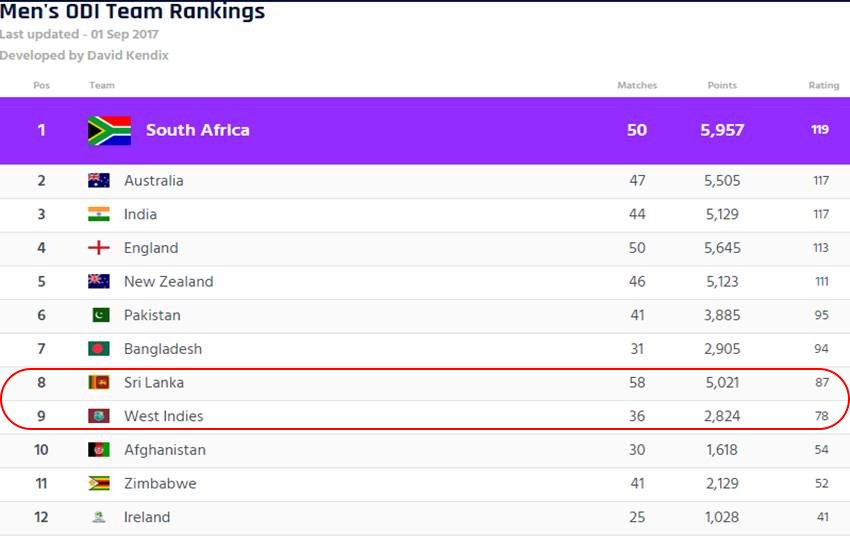Click the Australia flag icon
Viewport: 850px width, 550px height.
tap(99, 180)
